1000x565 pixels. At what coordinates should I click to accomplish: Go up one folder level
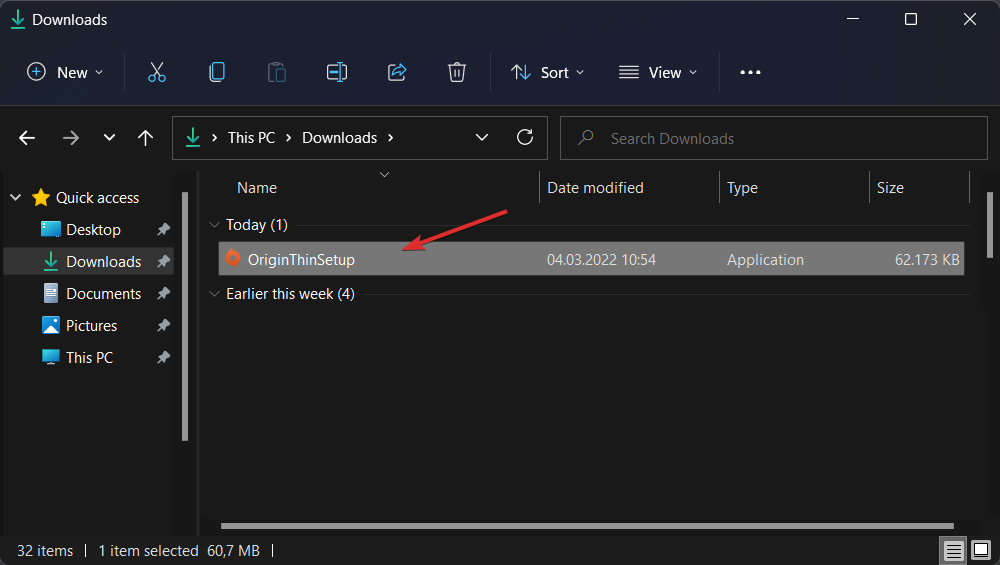pos(145,138)
